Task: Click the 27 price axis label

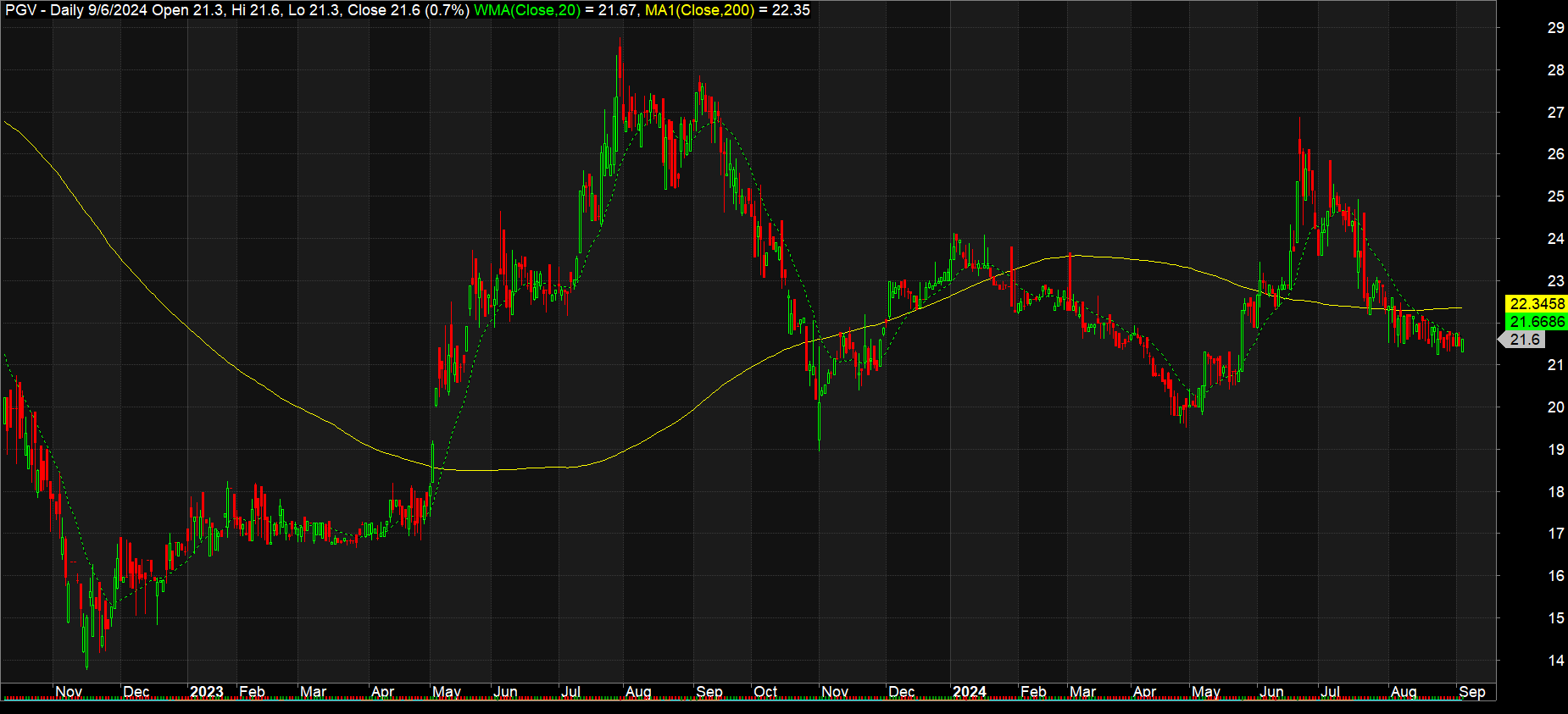Action: 1556,112
